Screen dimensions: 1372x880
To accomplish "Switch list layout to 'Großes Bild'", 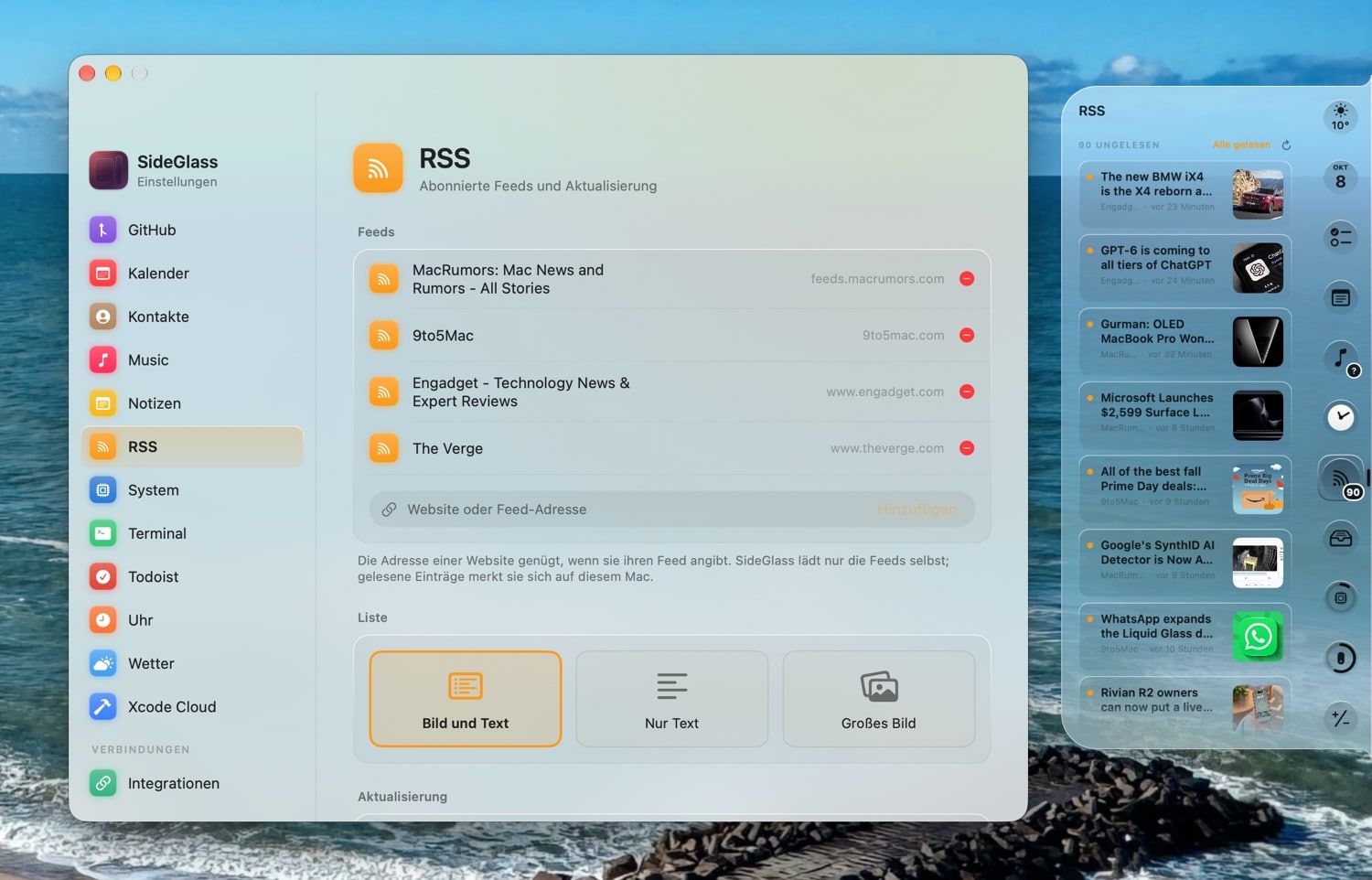I will (x=879, y=699).
